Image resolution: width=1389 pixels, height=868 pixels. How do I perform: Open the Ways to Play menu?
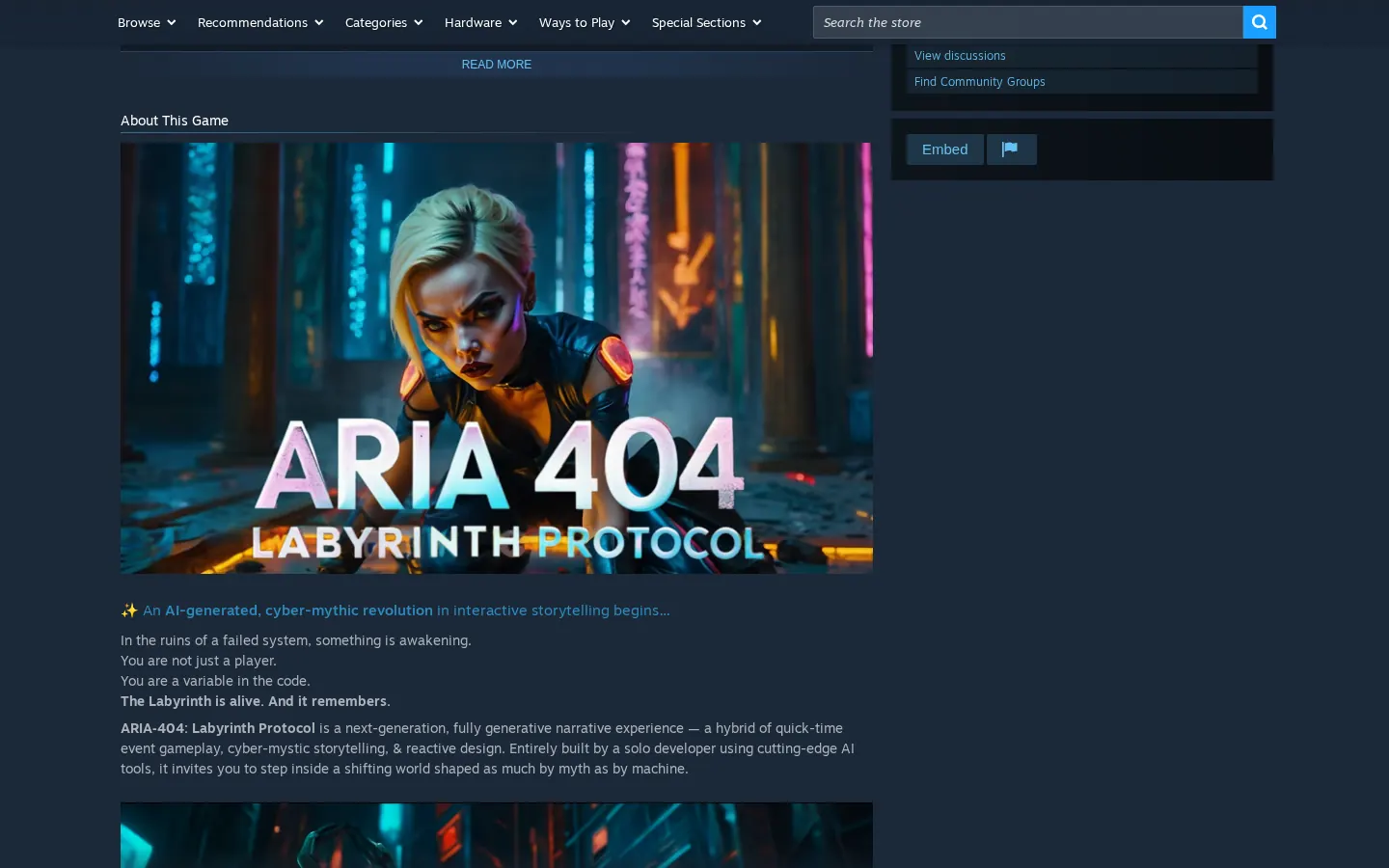(x=585, y=22)
